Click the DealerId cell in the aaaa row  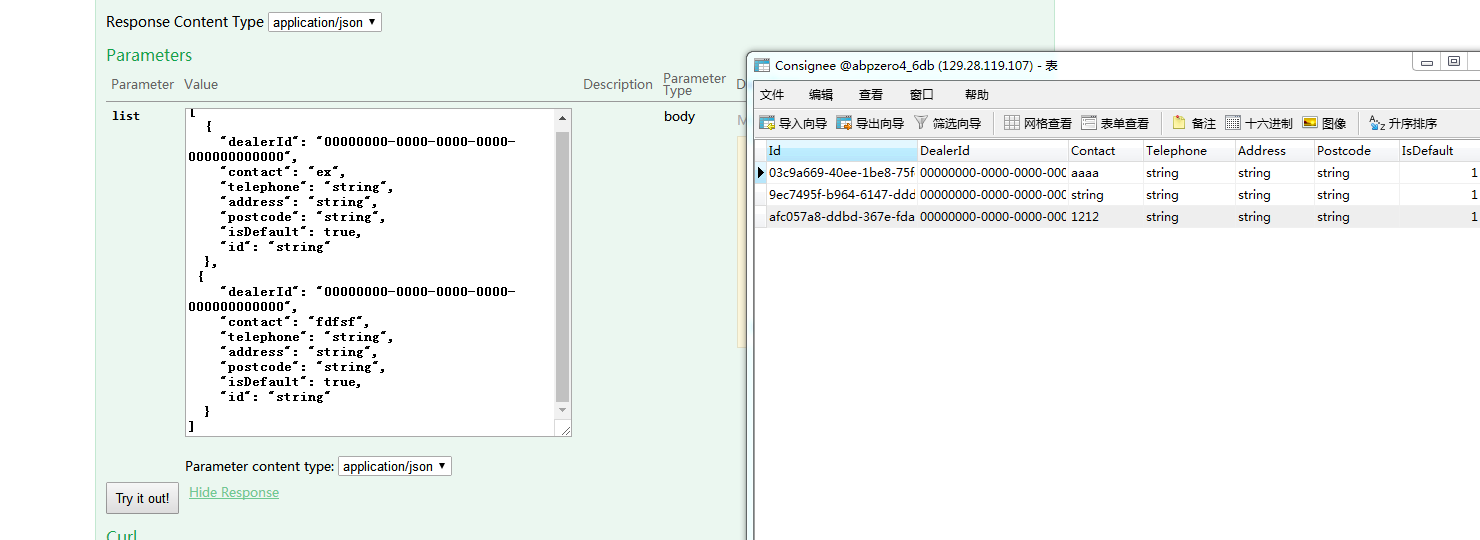[992, 173]
